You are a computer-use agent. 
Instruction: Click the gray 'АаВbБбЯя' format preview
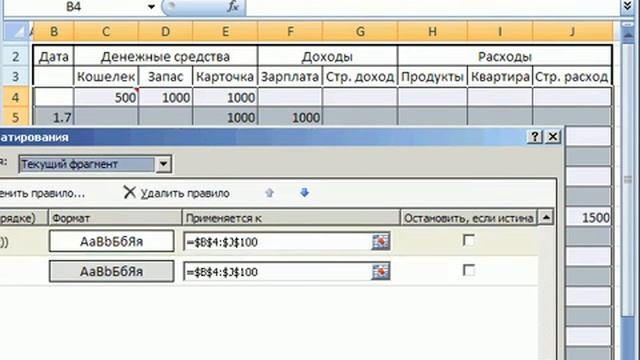pyautogui.click(x=111, y=271)
